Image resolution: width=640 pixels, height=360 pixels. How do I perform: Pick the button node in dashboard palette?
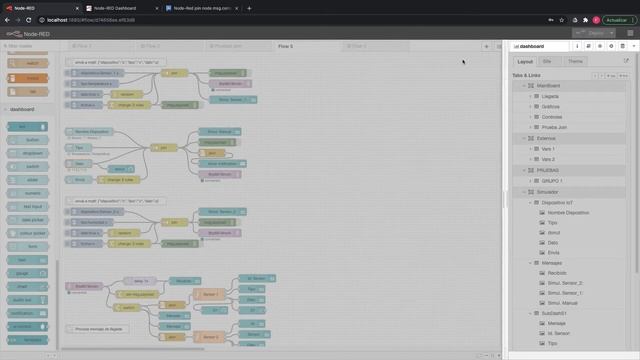(28, 140)
